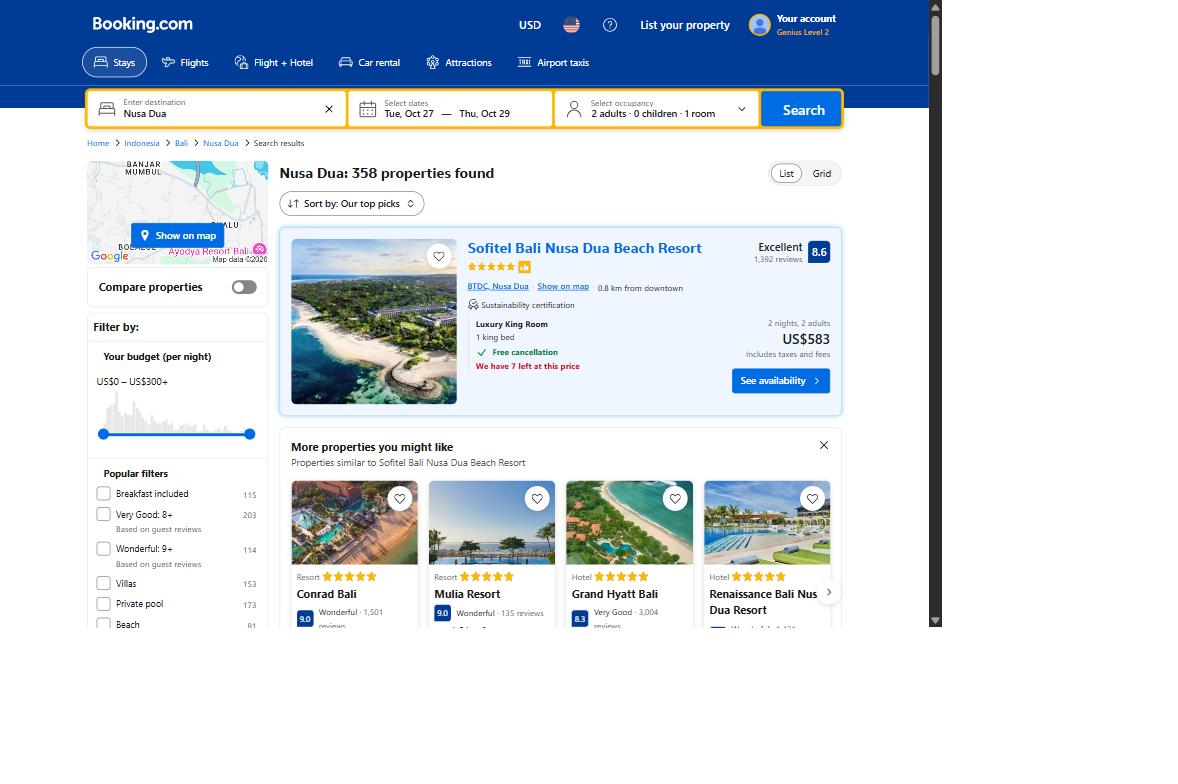Click the person icon in occupancy field

point(574,110)
